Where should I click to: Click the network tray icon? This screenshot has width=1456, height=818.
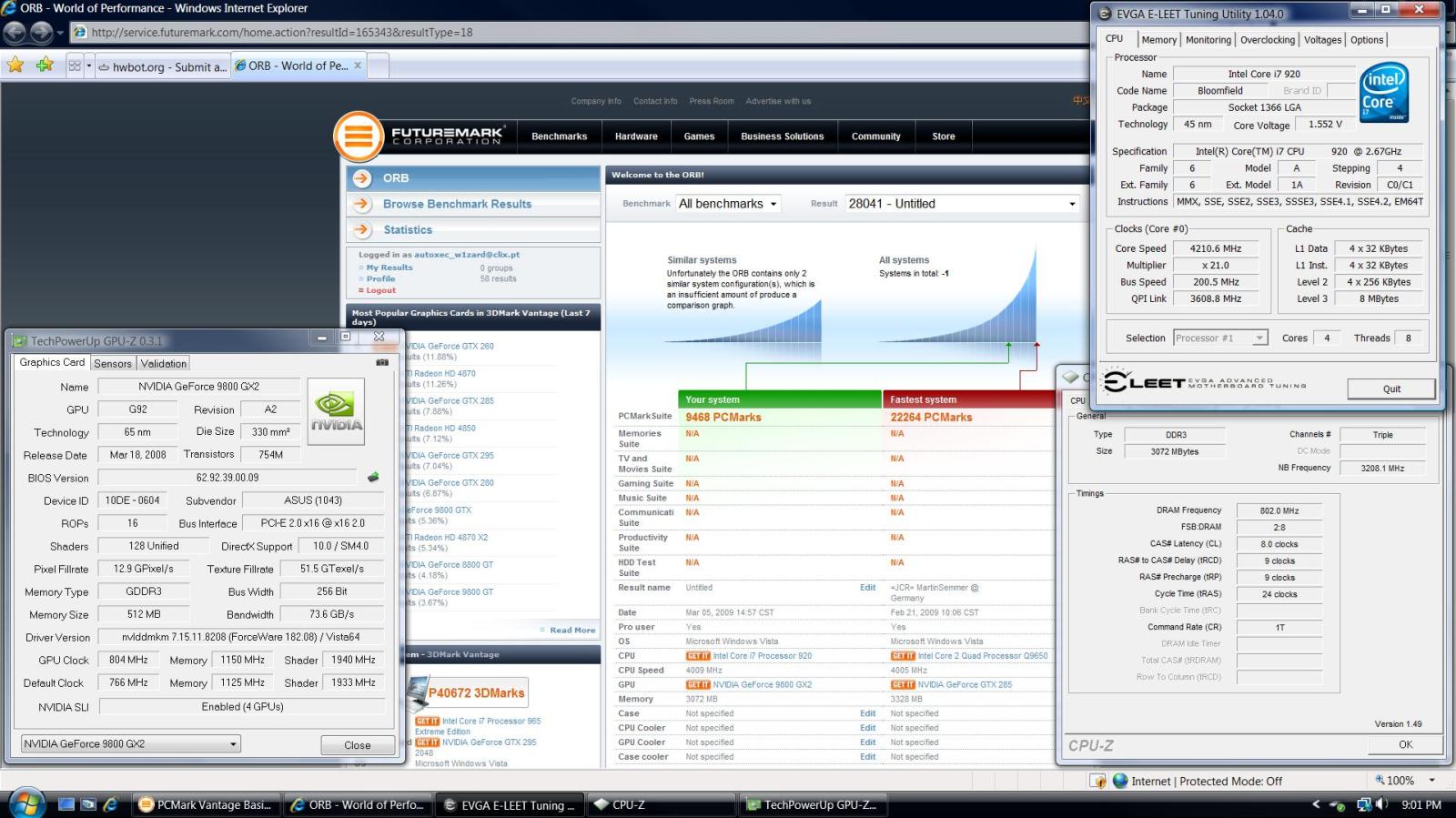[x=1363, y=804]
